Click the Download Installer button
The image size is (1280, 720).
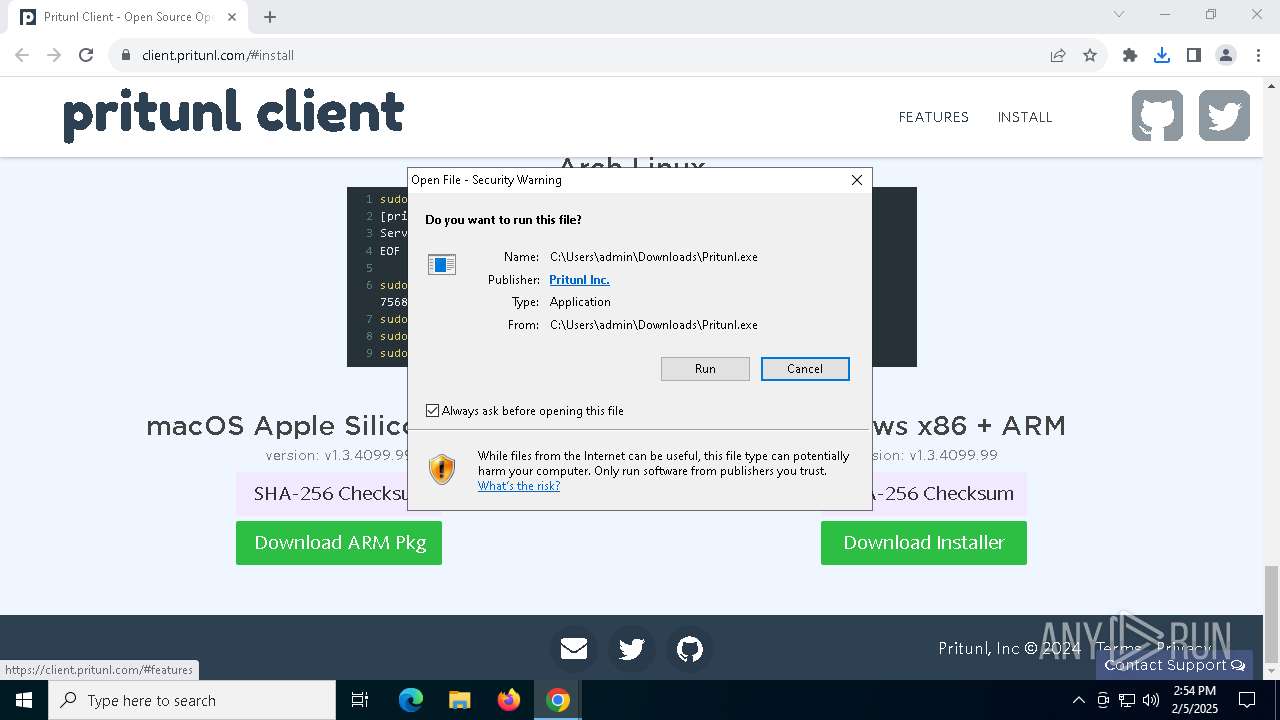(x=924, y=543)
